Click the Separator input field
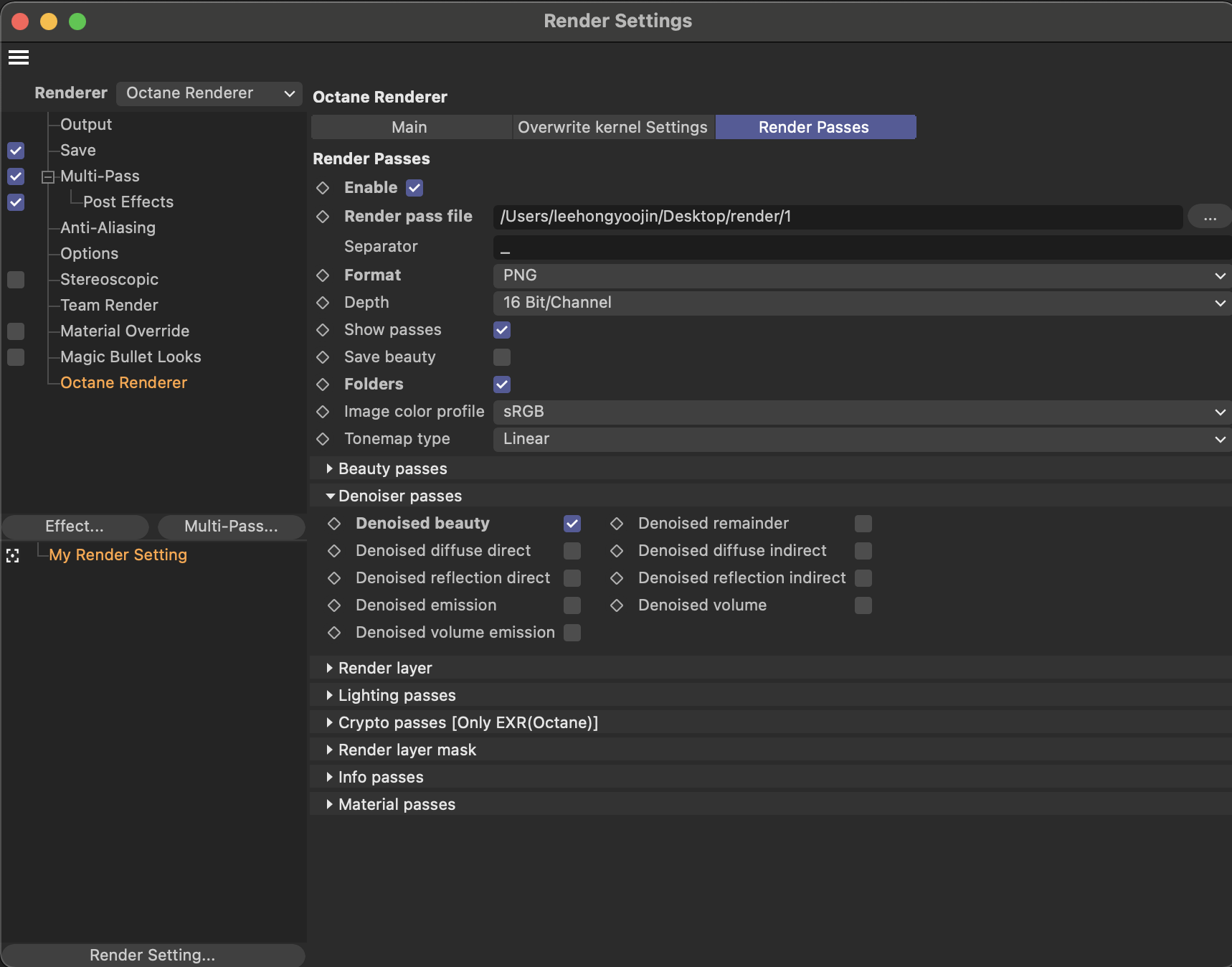The height and width of the screenshot is (967, 1232). coord(862,247)
